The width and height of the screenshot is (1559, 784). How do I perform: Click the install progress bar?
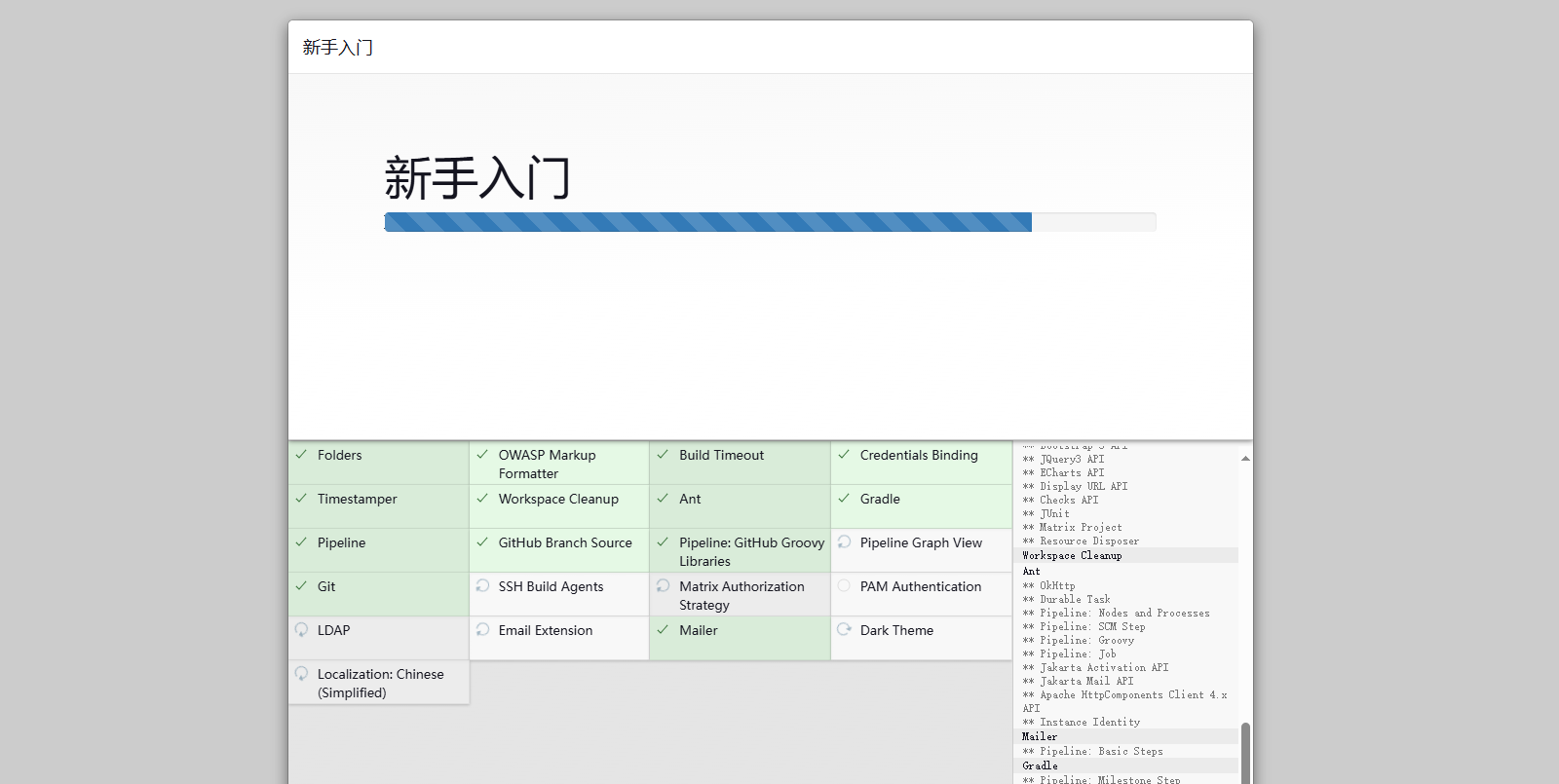(770, 222)
